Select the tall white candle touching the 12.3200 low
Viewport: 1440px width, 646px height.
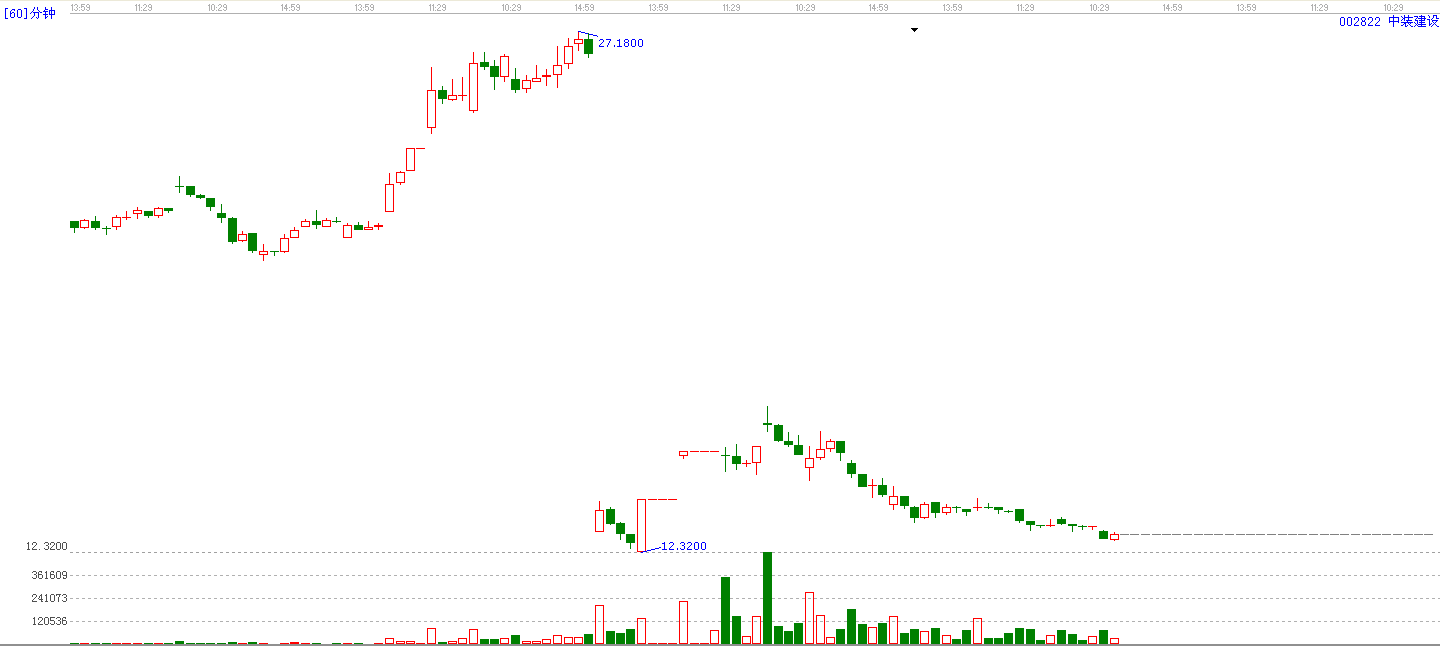click(641, 524)
